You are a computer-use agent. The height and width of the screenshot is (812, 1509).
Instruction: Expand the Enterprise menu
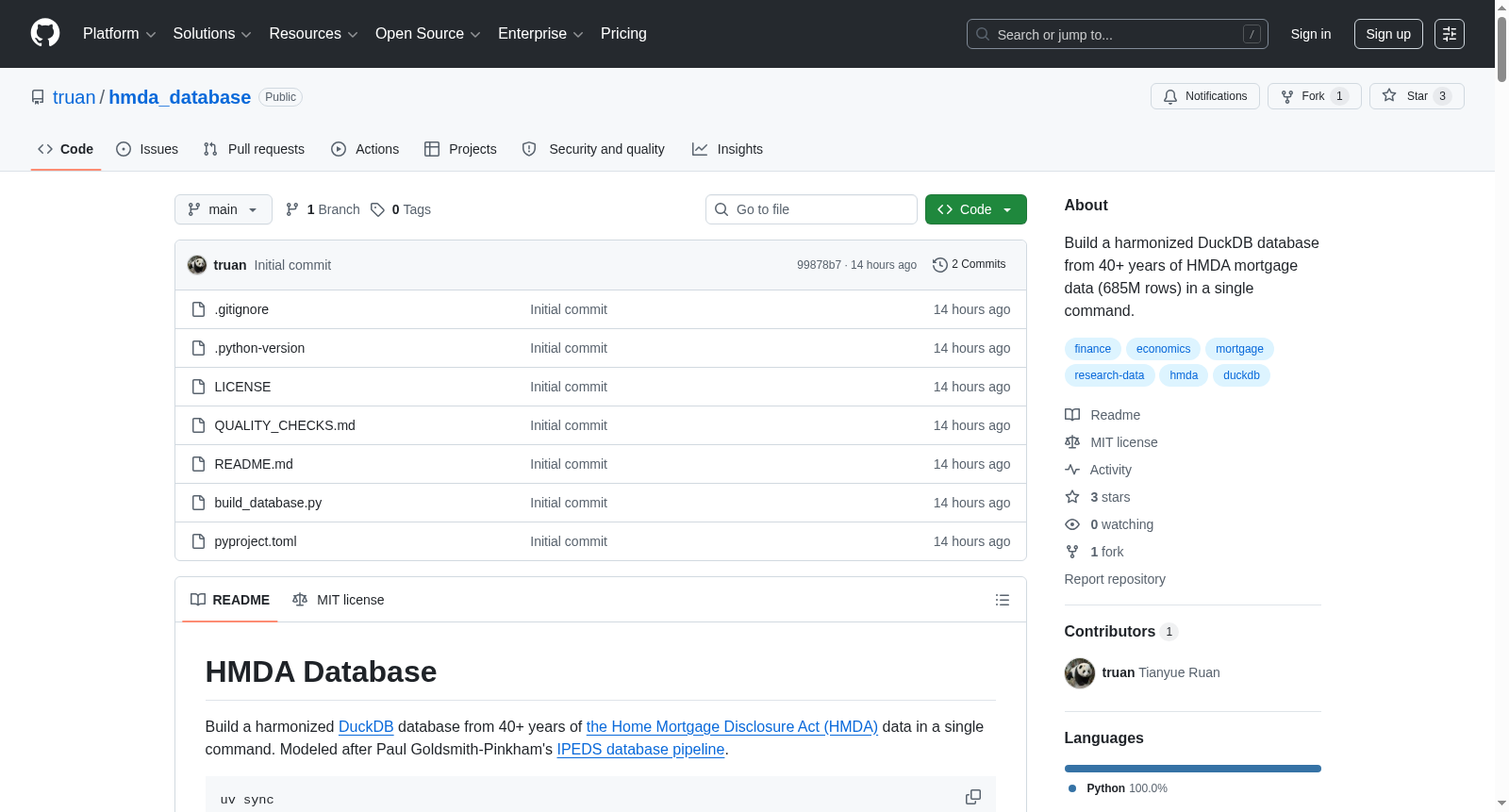coord(540,34)
